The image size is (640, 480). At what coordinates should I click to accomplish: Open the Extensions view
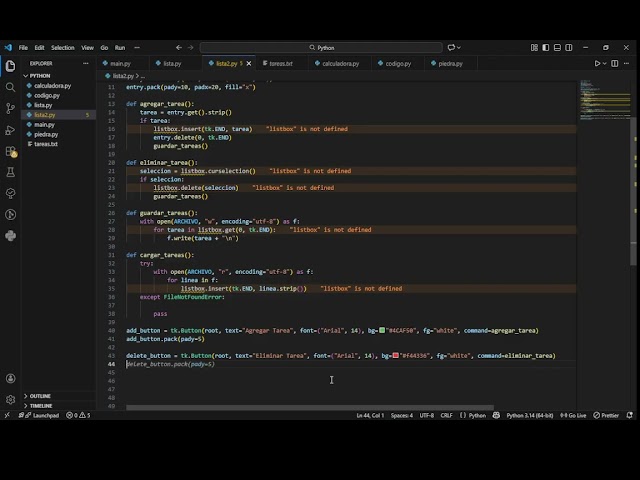point(10,151)
